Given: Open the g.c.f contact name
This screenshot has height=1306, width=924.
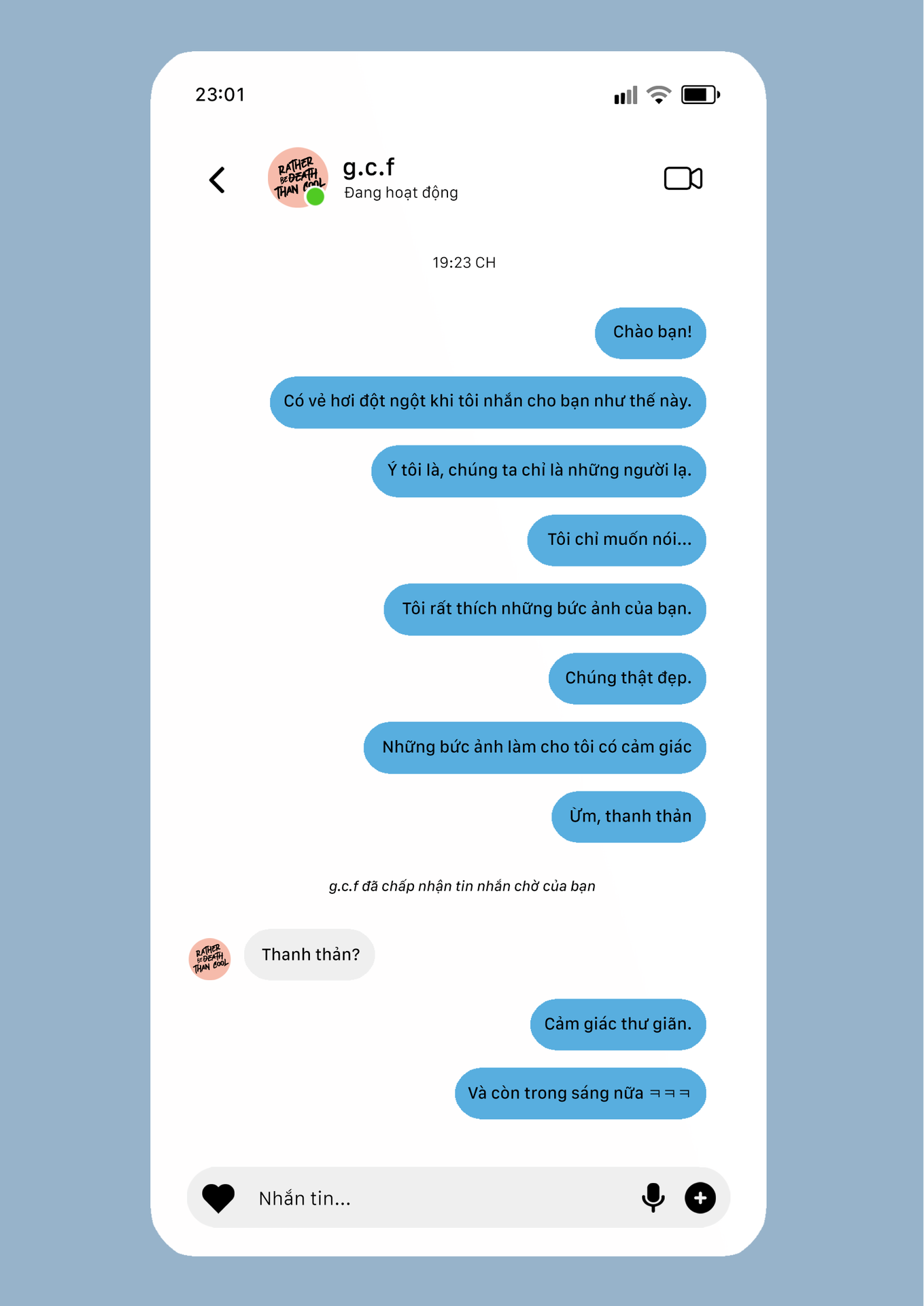Looking at the screenshot, I should click(369, 167).
